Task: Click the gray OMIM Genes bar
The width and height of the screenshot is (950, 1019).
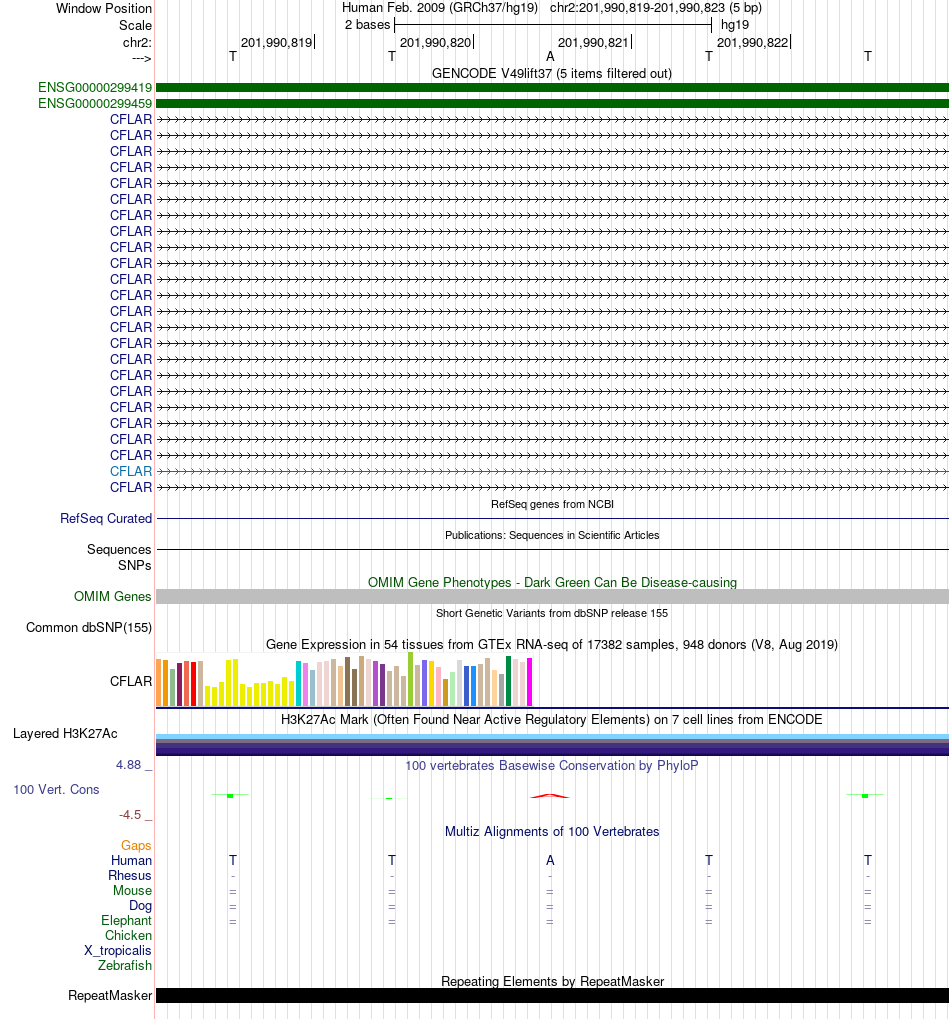Action: click(x=552, y=597)
